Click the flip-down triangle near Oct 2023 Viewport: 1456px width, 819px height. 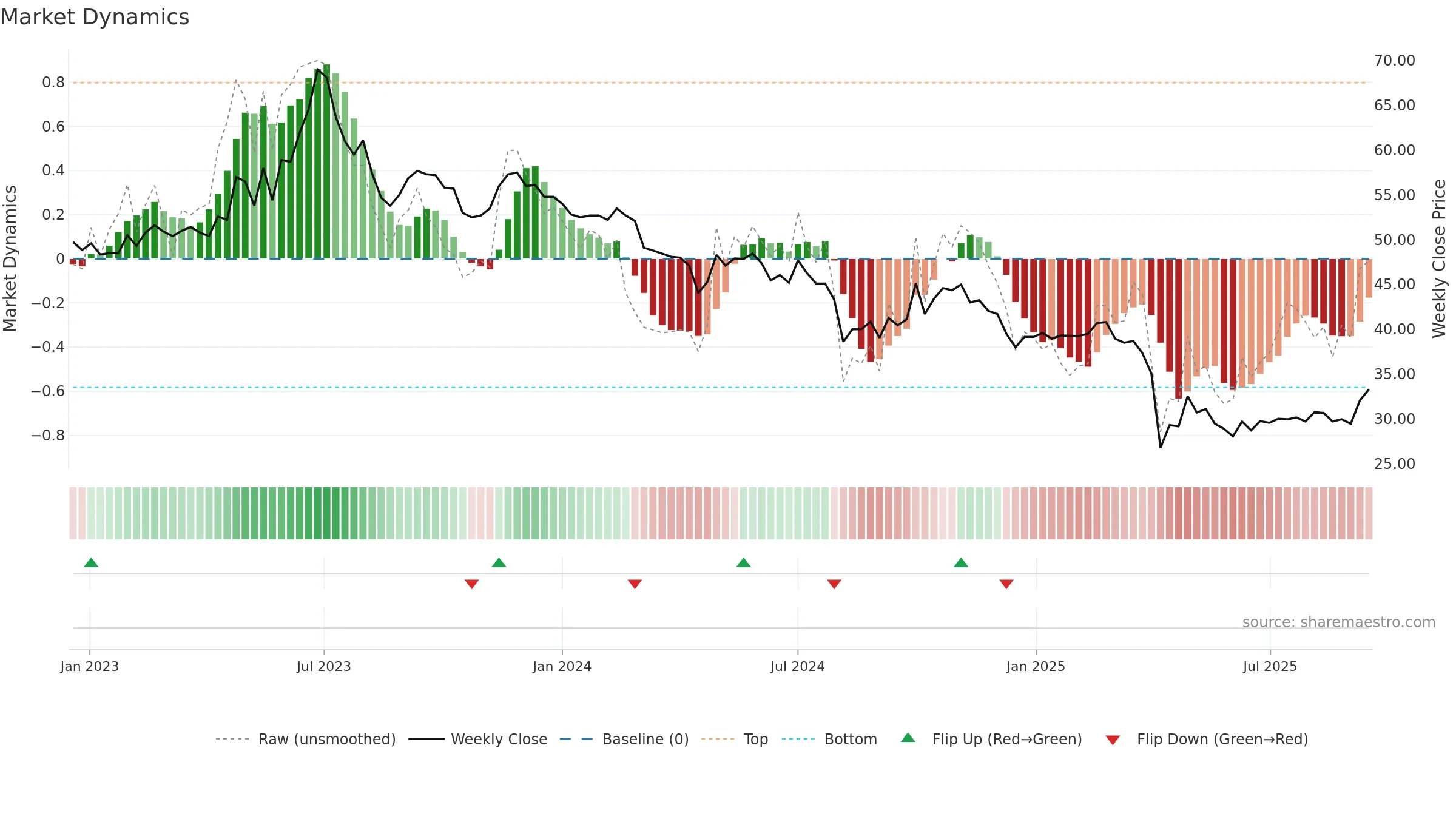point(472,584)
